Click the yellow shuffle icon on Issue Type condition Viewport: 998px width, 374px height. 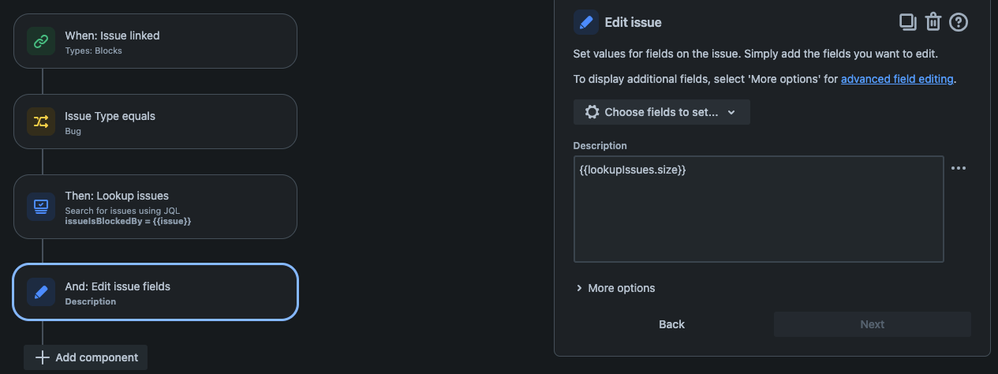pyautogui.click(x=41, y=121)
